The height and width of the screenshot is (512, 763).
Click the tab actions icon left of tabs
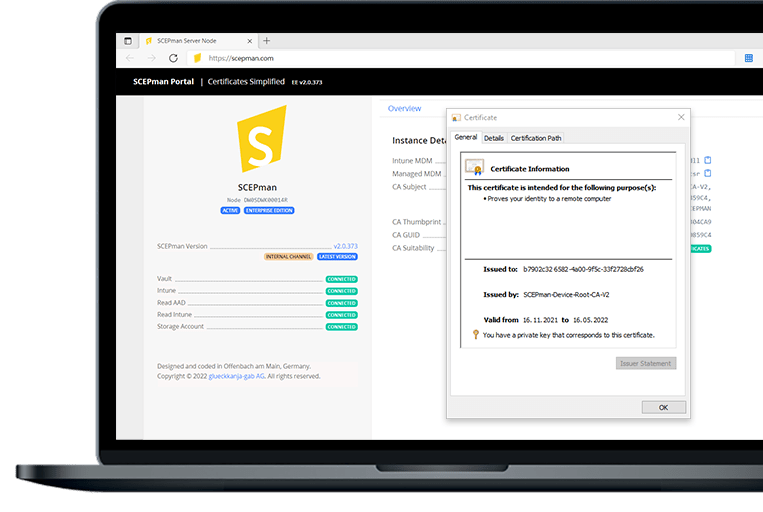(128, 41)
